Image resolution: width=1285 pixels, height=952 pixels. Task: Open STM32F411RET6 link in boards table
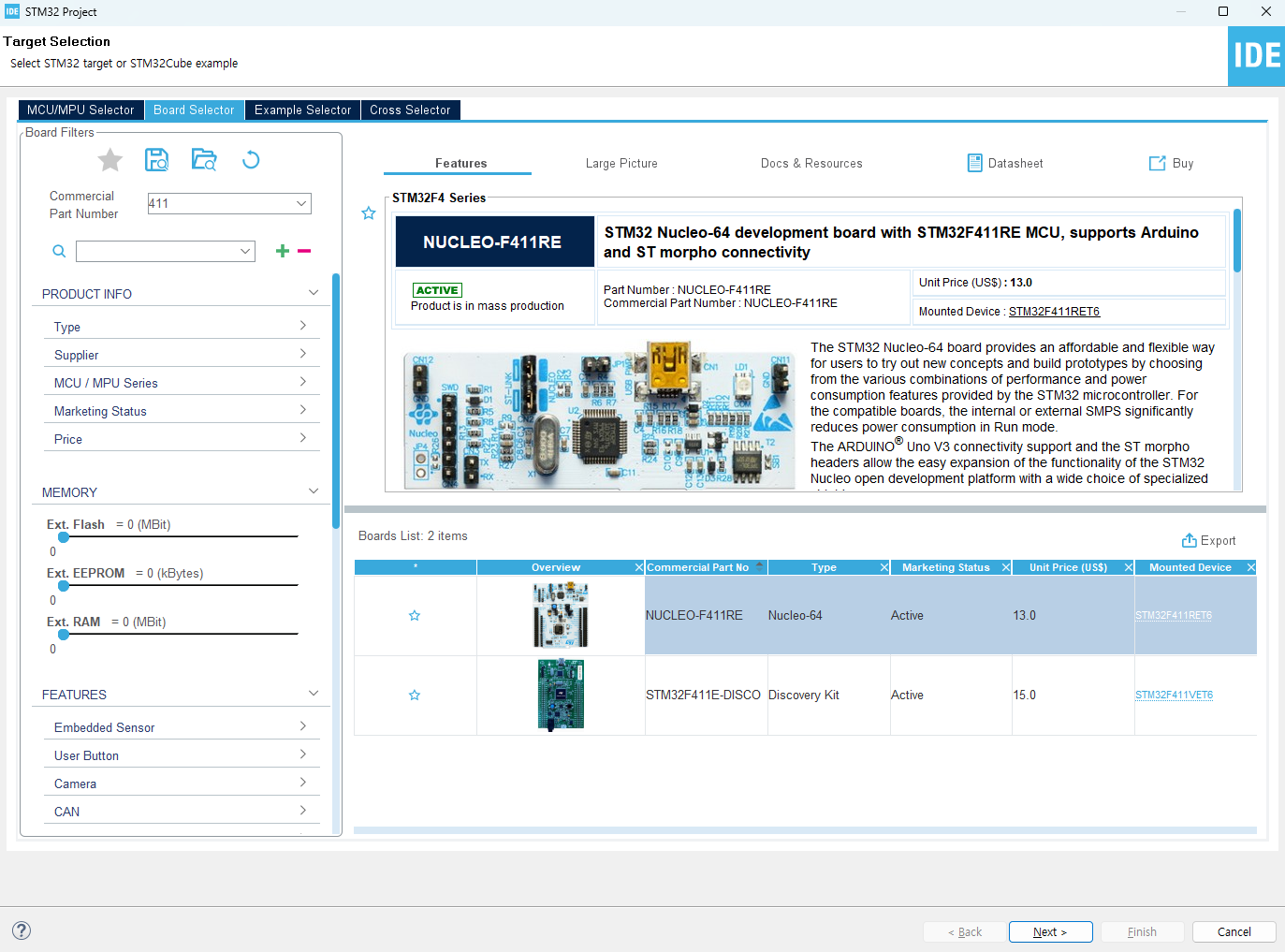pyautogui.click(x=1174, y=615)
